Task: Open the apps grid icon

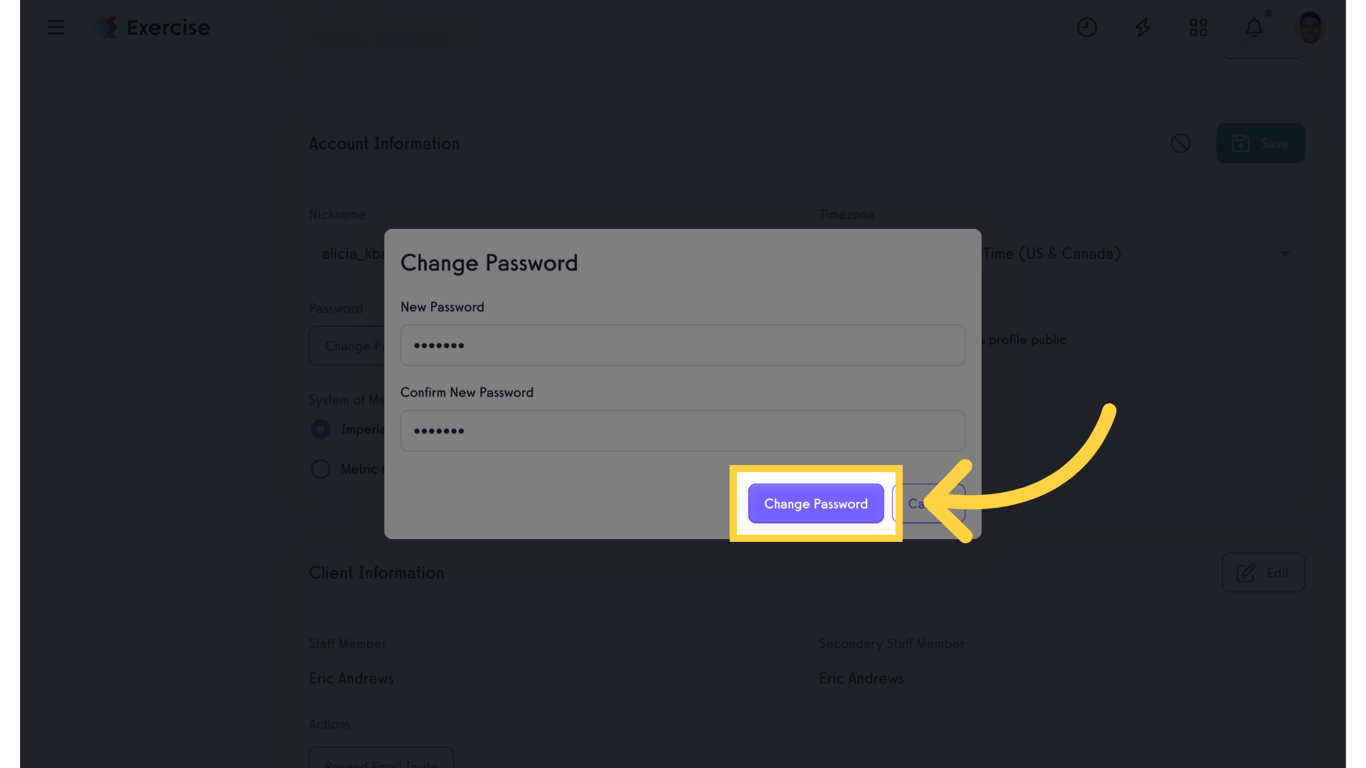Action: pos(1198,27)
